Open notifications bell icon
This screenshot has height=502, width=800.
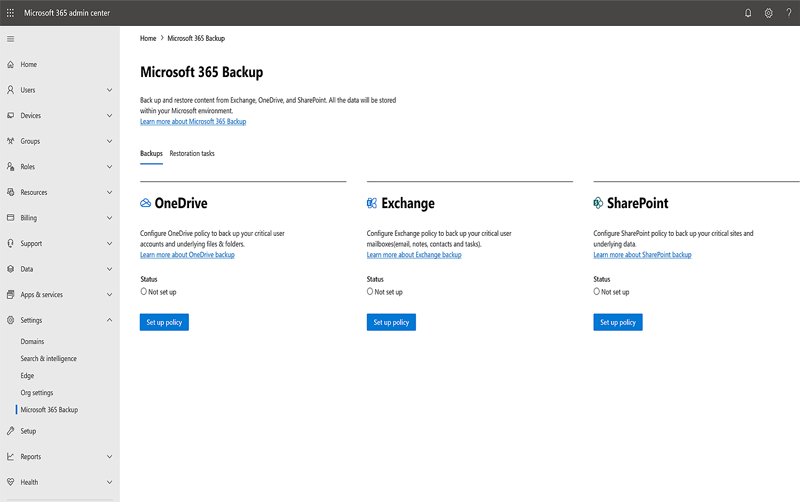point(748,13)
